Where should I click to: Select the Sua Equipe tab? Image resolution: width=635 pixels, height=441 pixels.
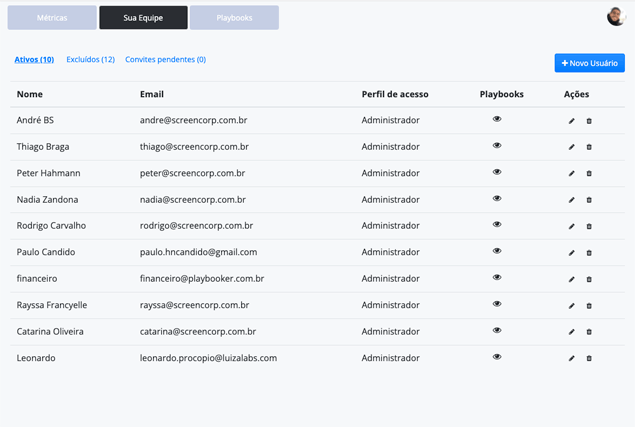(143, 17)
